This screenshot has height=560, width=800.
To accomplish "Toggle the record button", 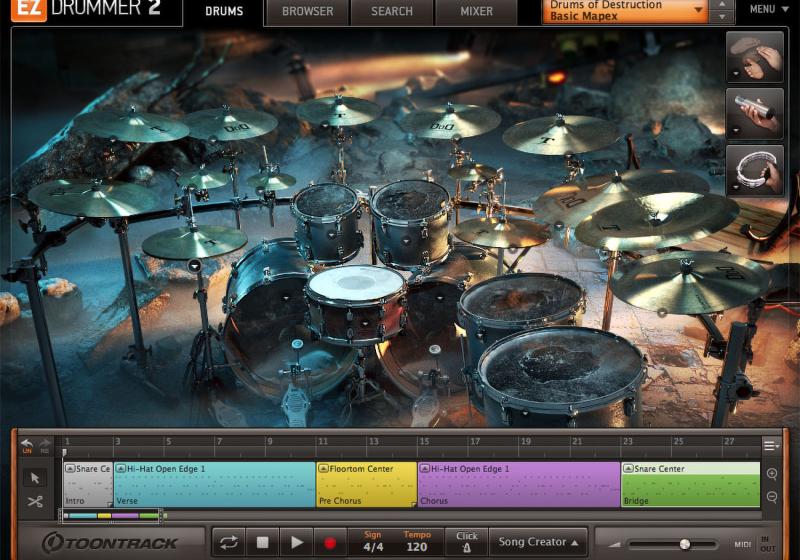I will coord(330,543).
